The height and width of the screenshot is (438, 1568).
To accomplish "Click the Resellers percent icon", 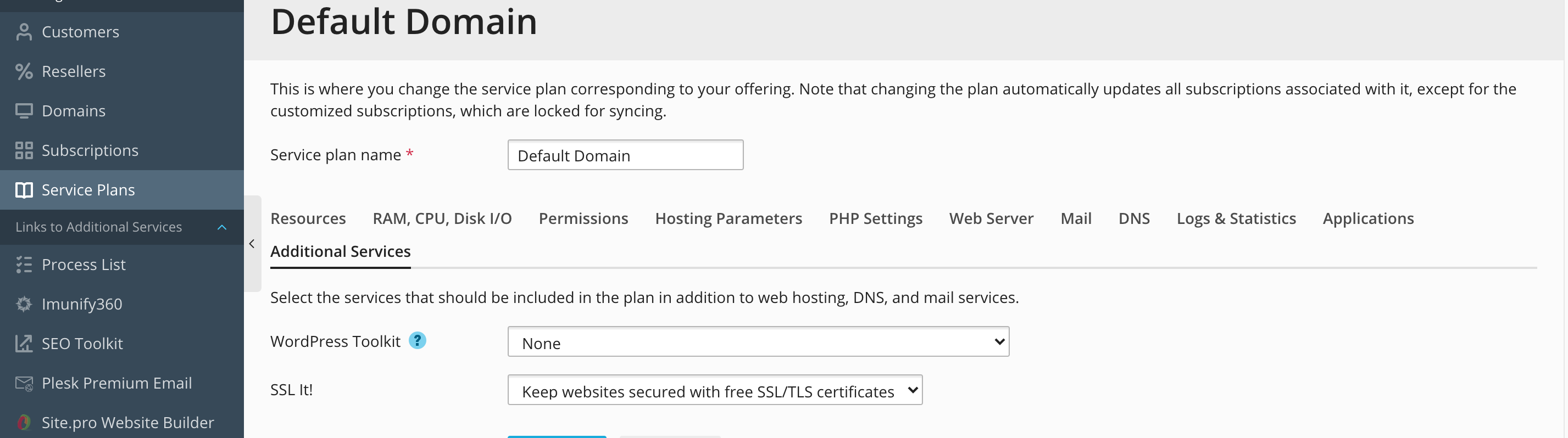I will coord(24,72).
